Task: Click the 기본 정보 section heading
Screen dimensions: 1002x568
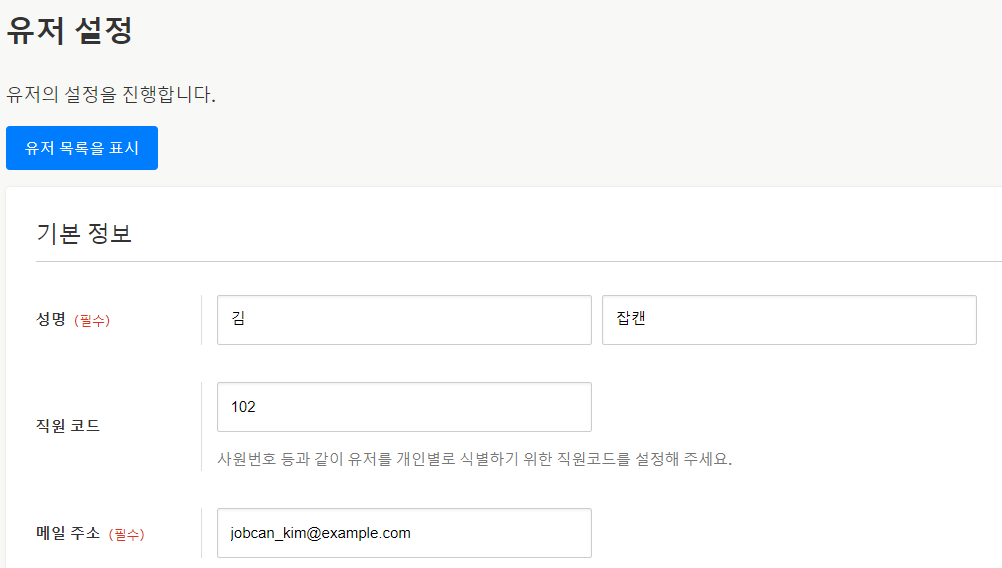Action: (x=84, y=234)
